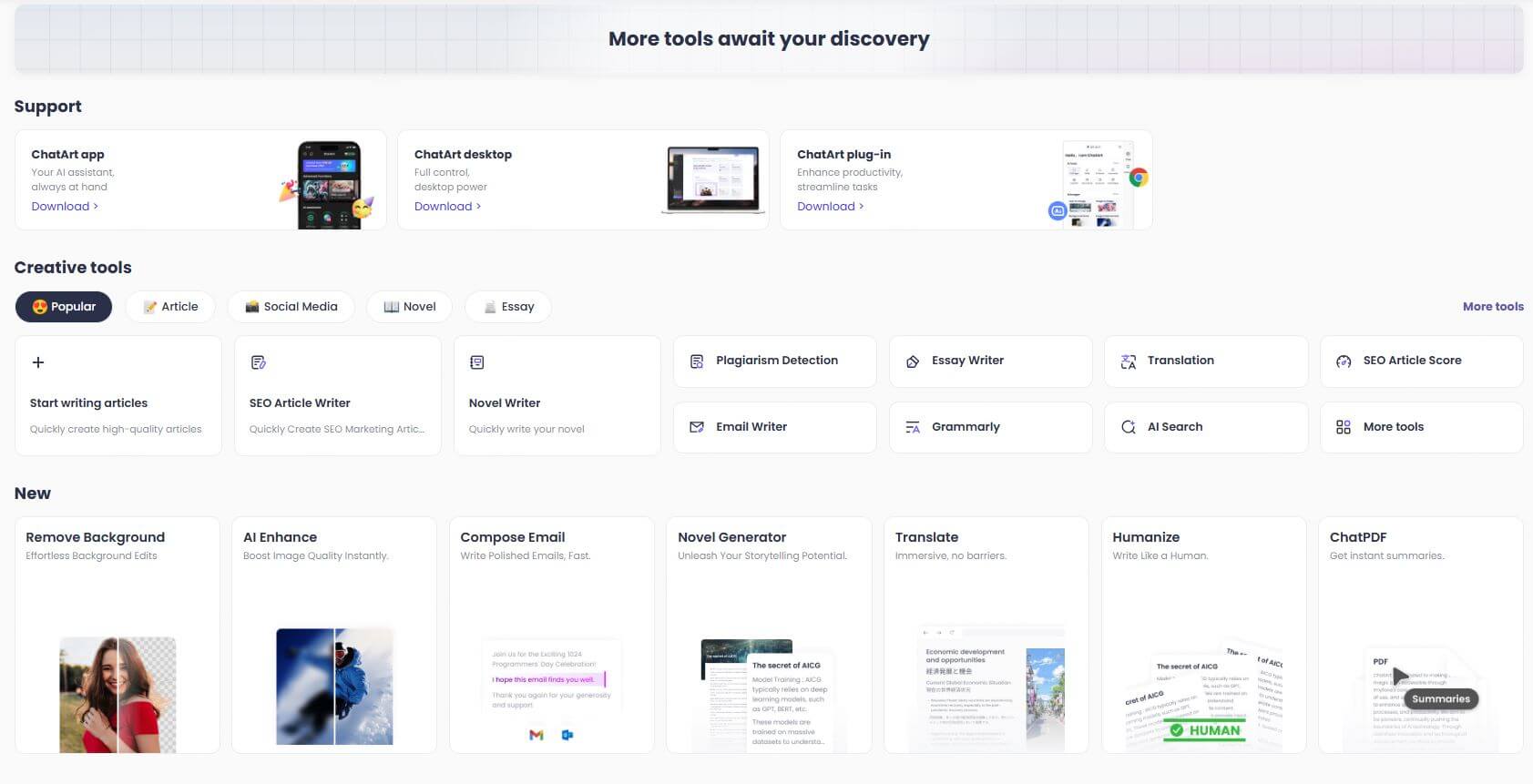The height and width of the screenshot is (784, 1533).
Task: Click the ChatPDF card title
Action: click(x=1358, y=537)
